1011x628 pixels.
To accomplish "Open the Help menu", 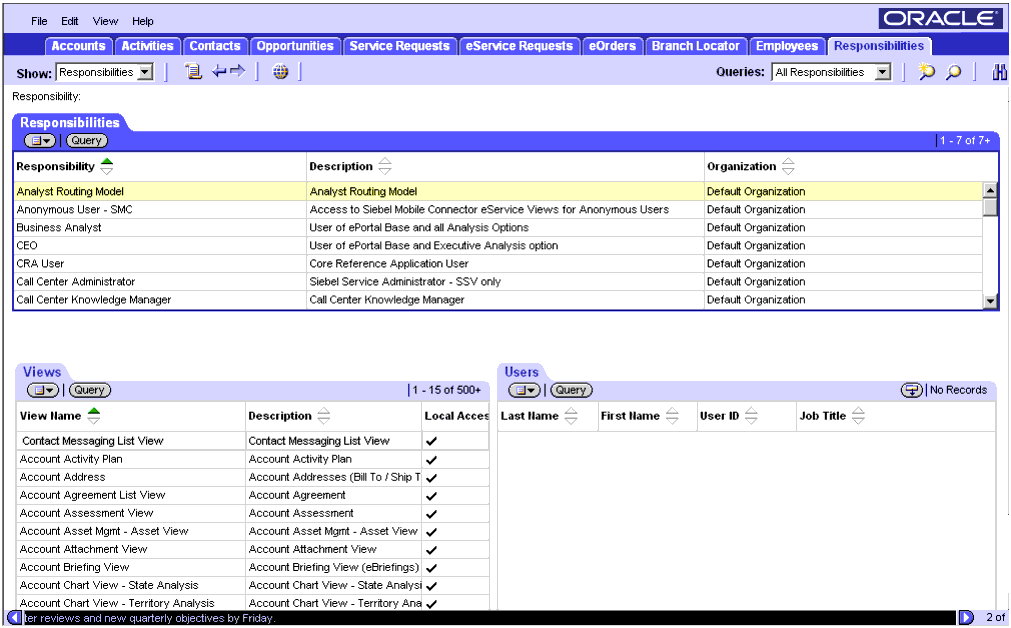I will point(142,21).
